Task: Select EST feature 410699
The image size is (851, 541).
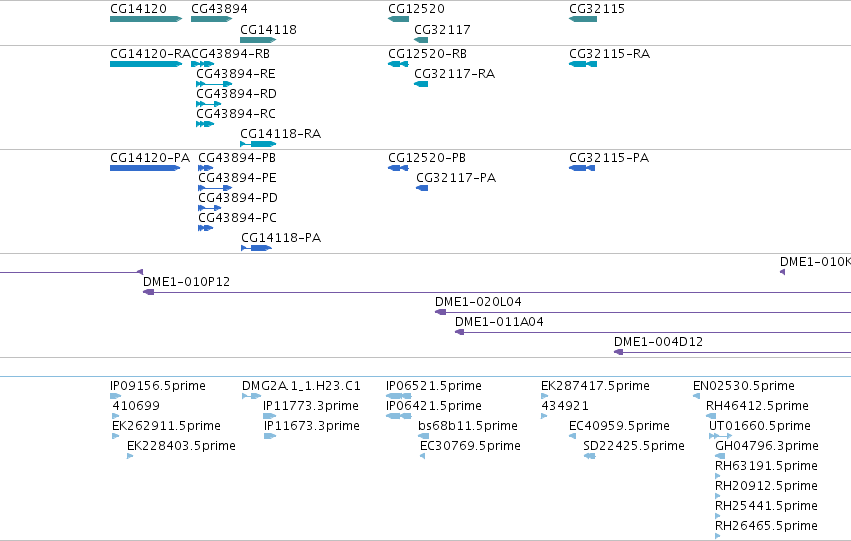Action: [116, 417]
